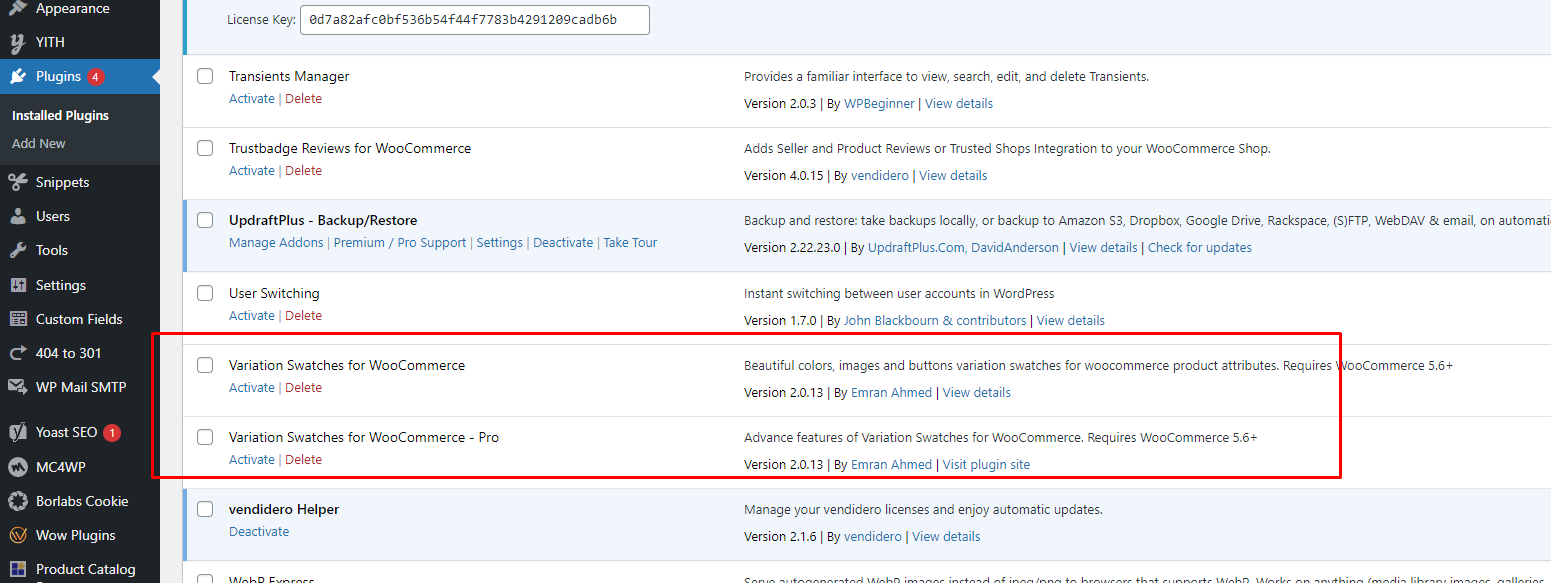View details for Trustbadge Reviews

tap(953, 175)
